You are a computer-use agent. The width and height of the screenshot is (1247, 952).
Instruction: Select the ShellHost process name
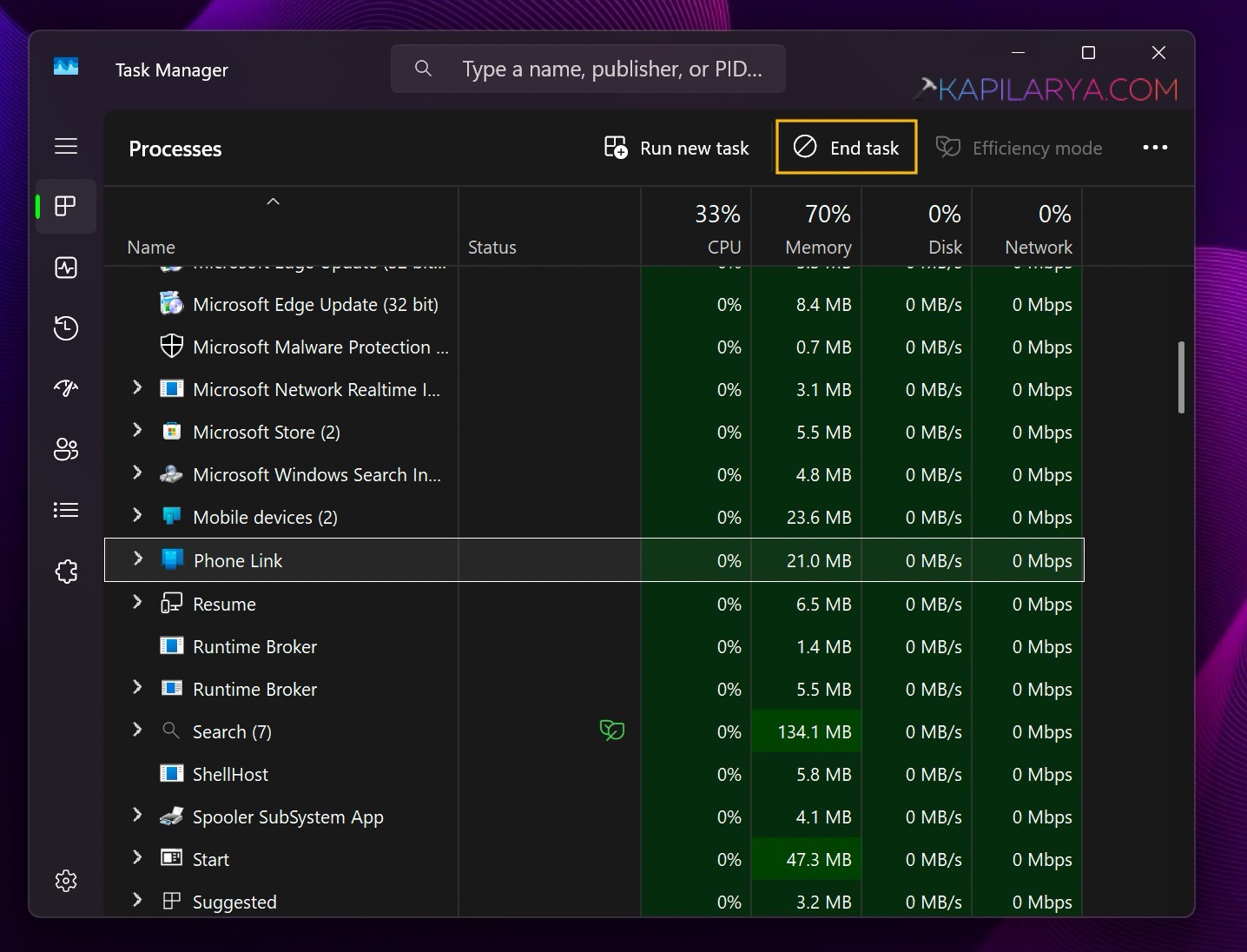click(x=230, y=774)
